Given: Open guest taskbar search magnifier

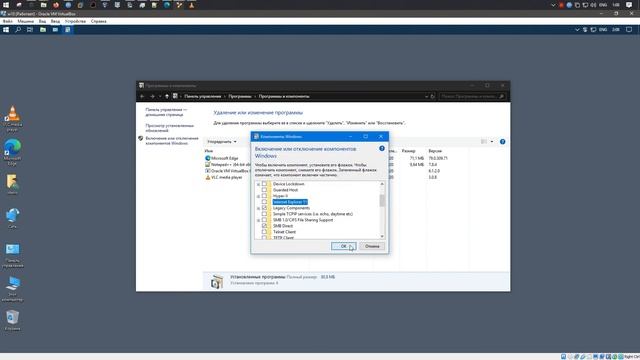Looking at the screenshot, I should pyautogui.click(x=18, y=29).
